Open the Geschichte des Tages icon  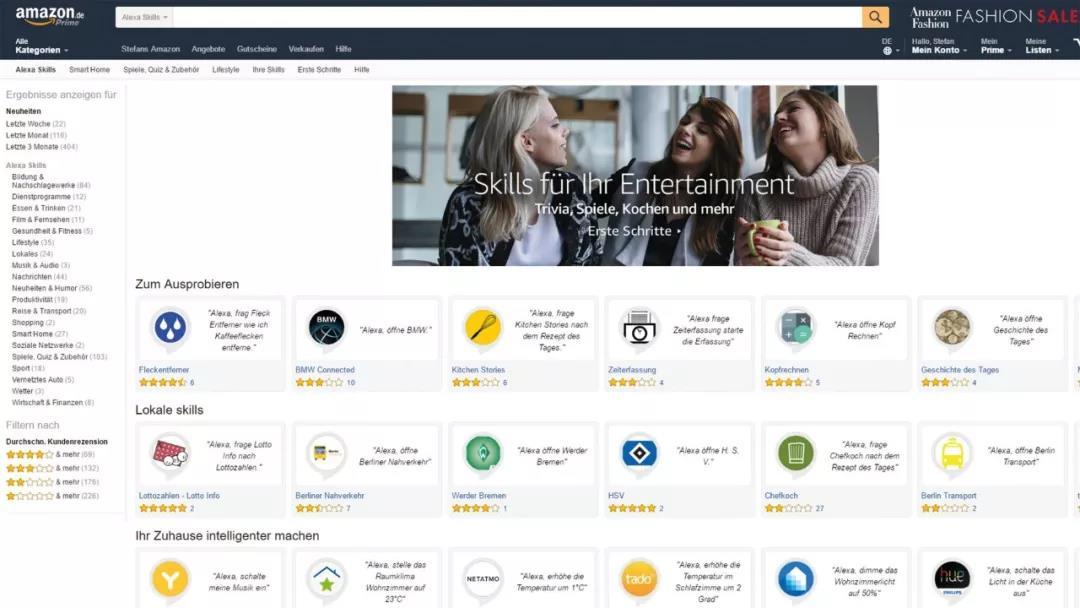tap(952, 327)
